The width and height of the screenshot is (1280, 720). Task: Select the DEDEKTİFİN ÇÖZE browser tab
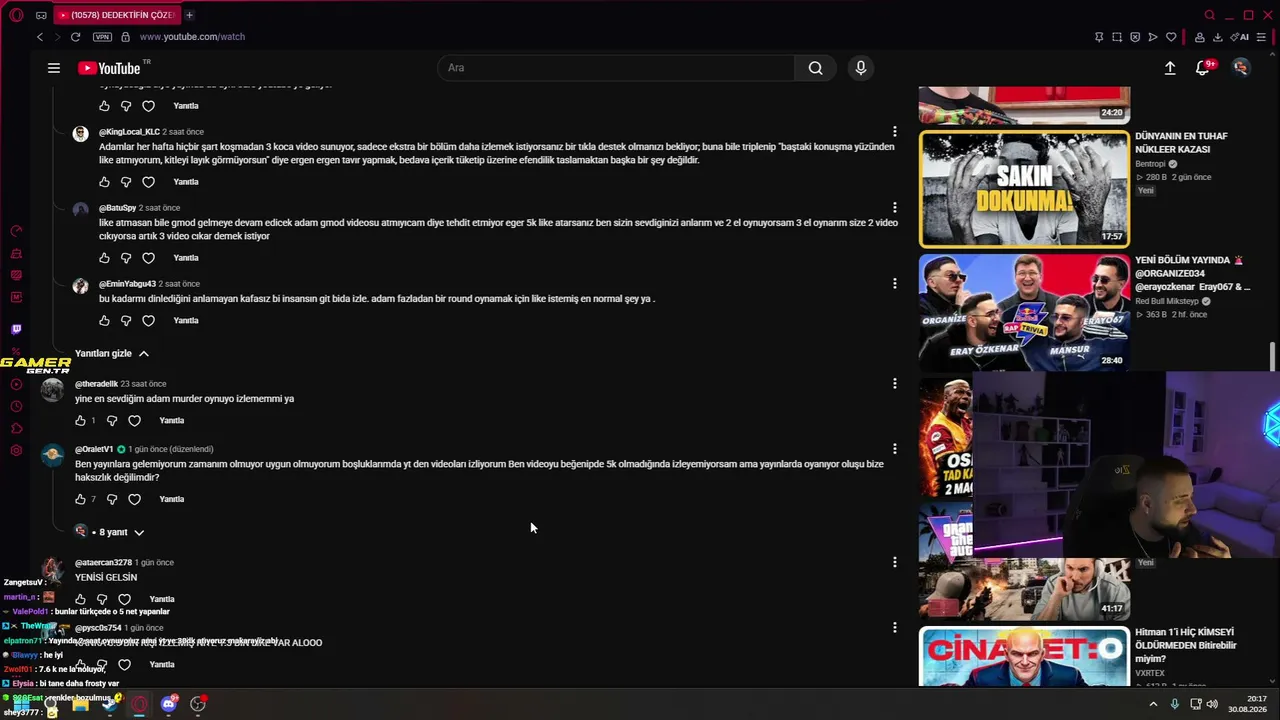[x=115, y=15]
